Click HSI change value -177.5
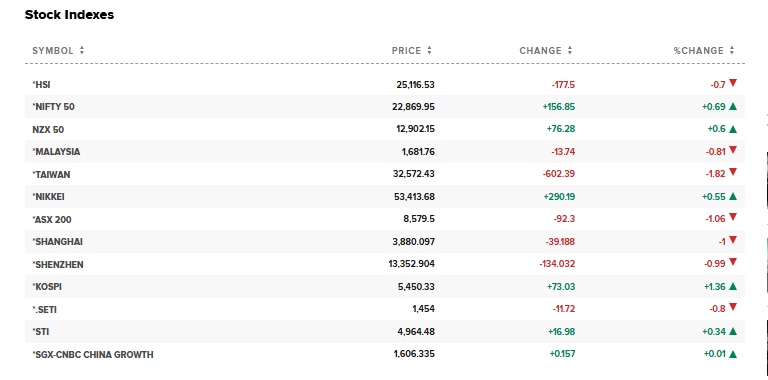768x380 pixels. [563, 85]
